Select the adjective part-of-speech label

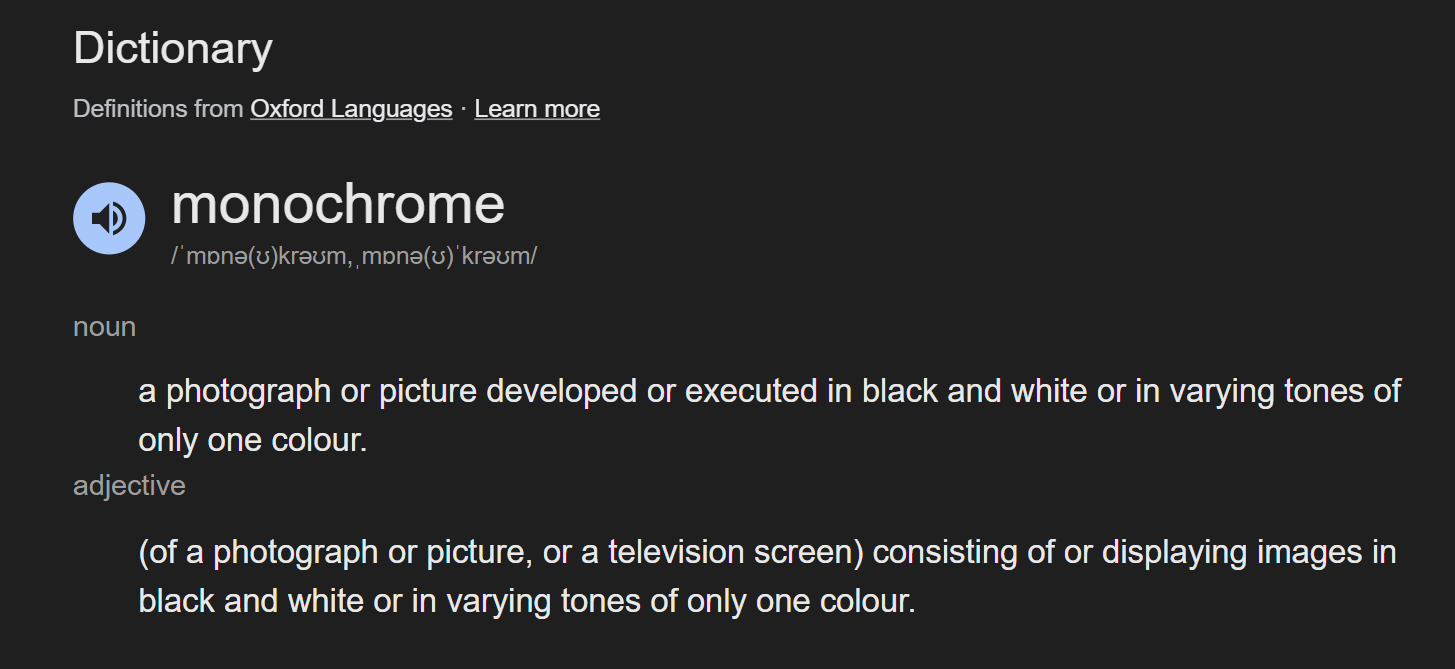click(129, 486)
